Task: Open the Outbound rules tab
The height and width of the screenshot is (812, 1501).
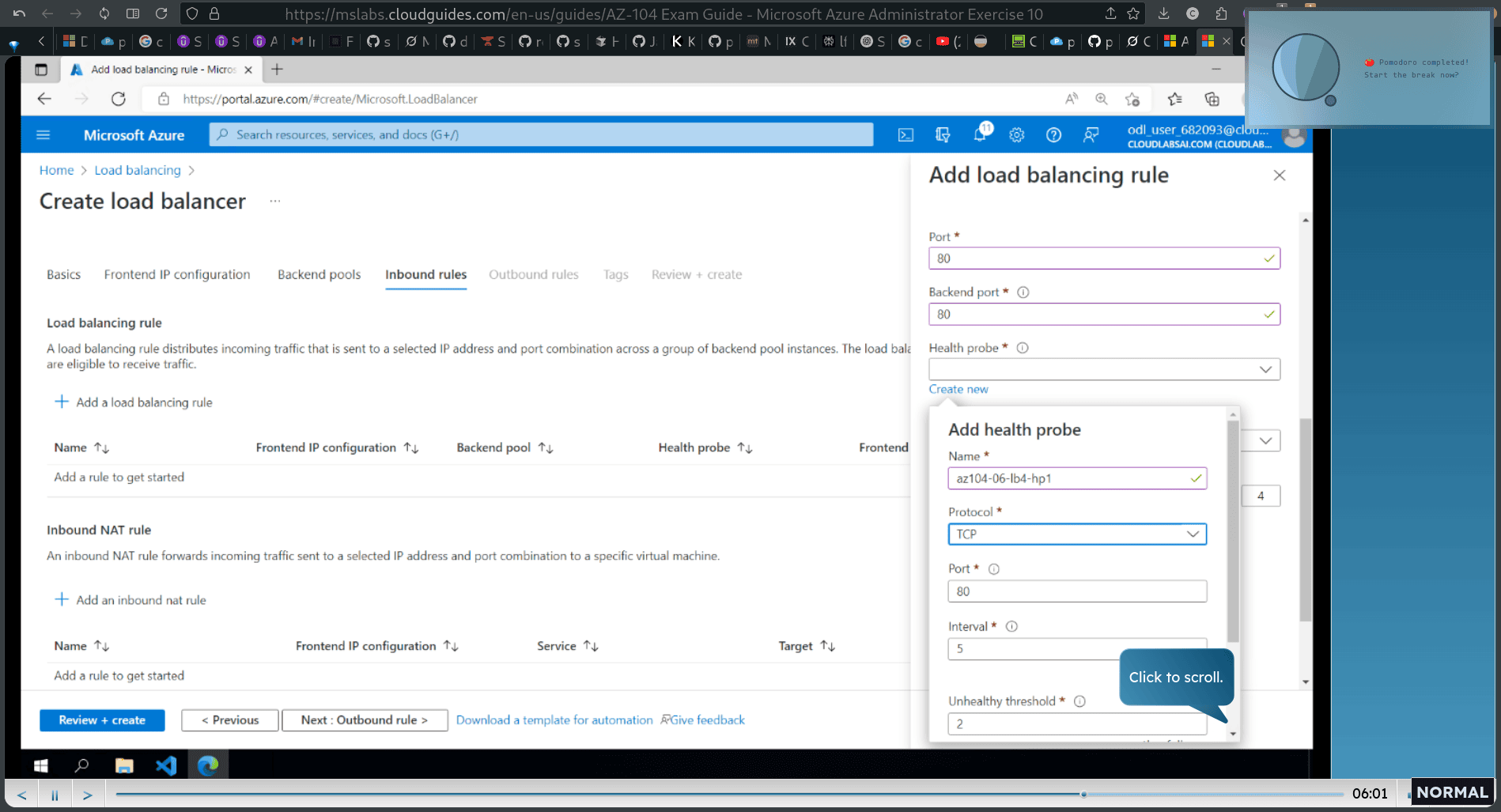Action: 534,274
